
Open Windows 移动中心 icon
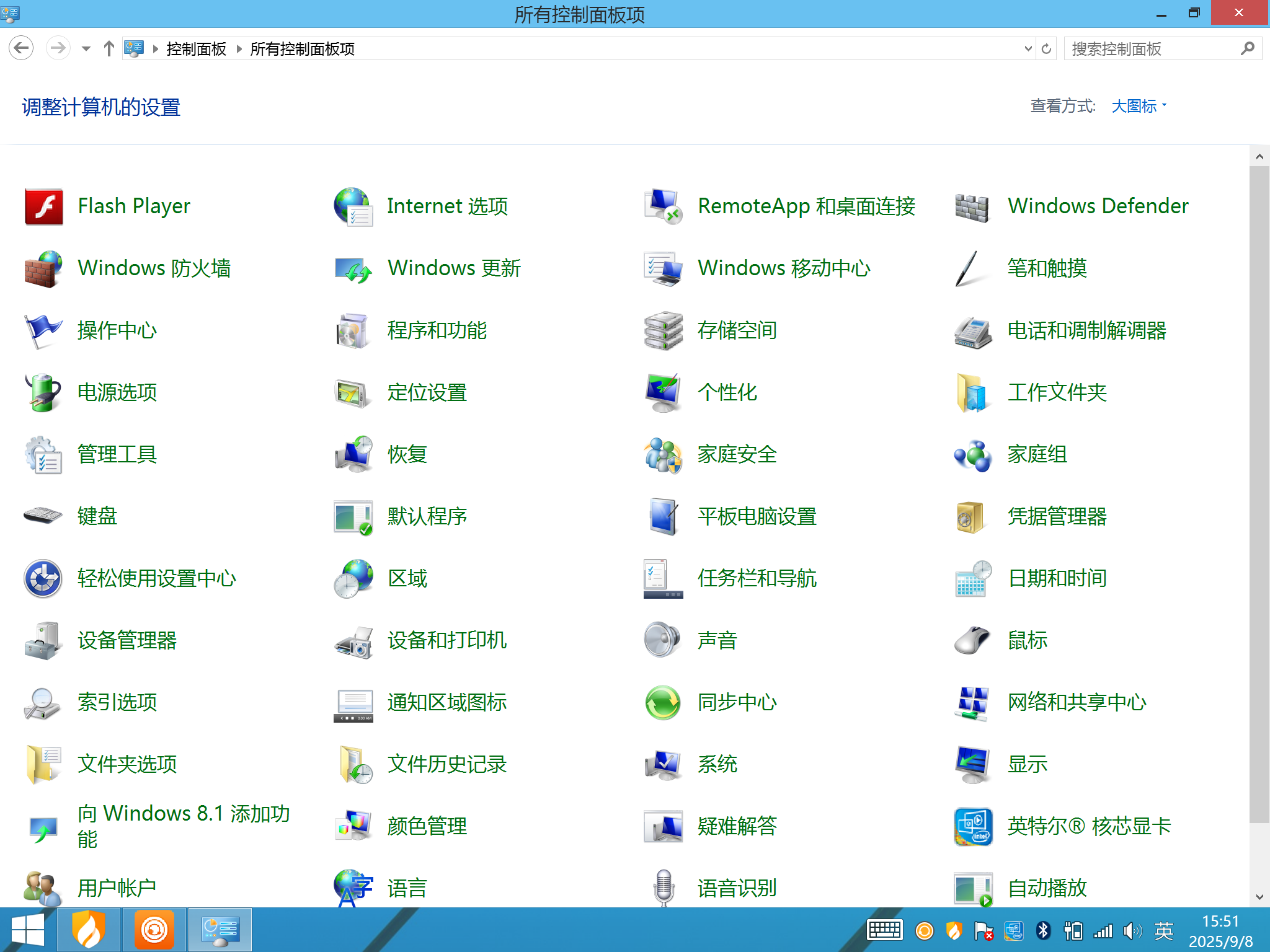pos(664,268)
